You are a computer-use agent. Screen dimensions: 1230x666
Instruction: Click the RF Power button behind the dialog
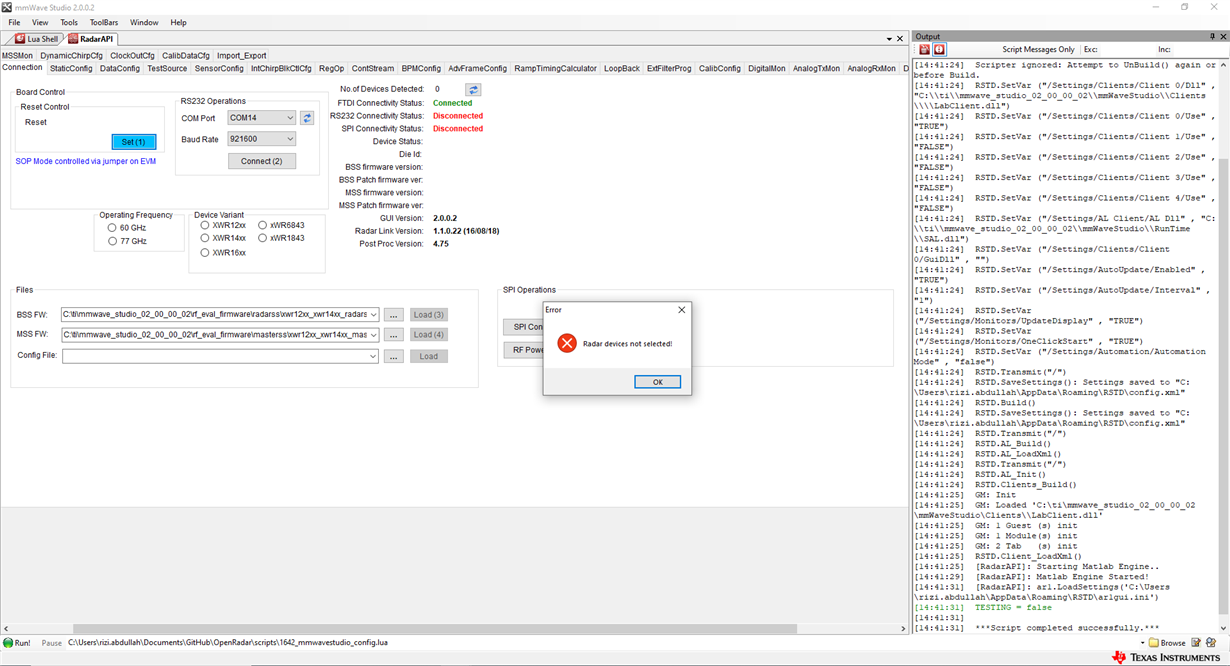click(523, 350)
